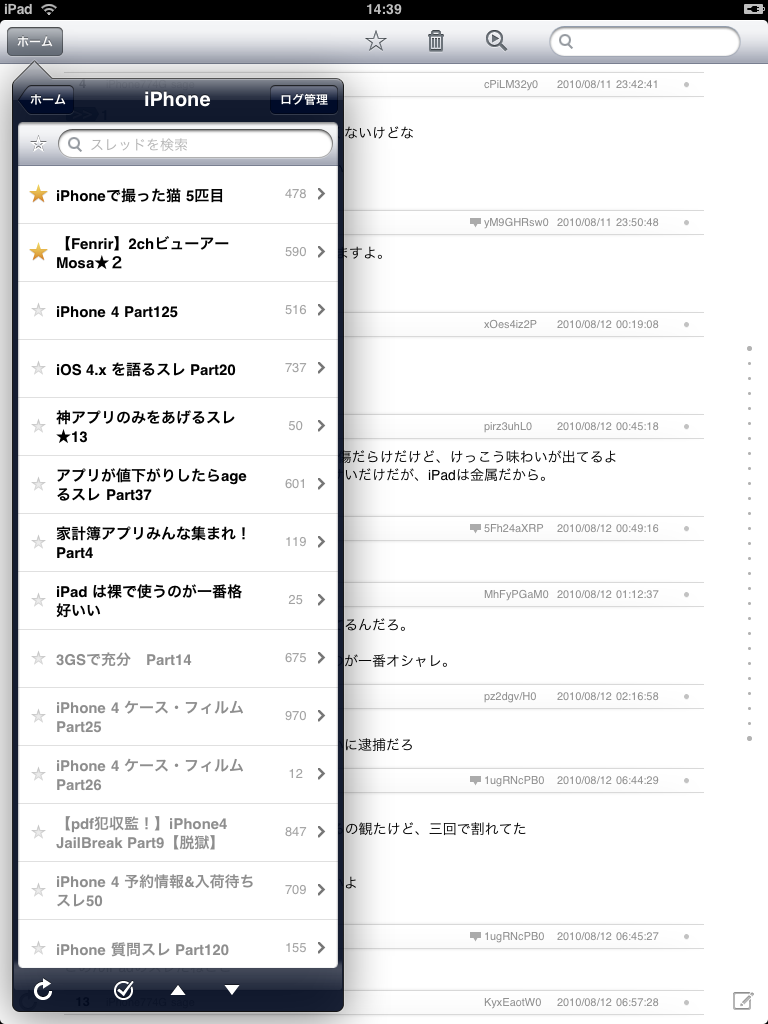Tap the reply bubble icon next to yM9GHRsw0
The width and height of the screenshot is (768, 1024).
pos(475,223)
